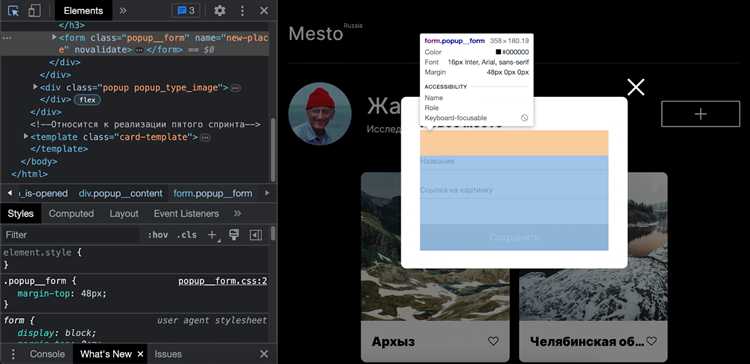The width and height of the screenshot is (750, 364).
Task: Activate the inspect element picker icon
Action: [14, 11]
